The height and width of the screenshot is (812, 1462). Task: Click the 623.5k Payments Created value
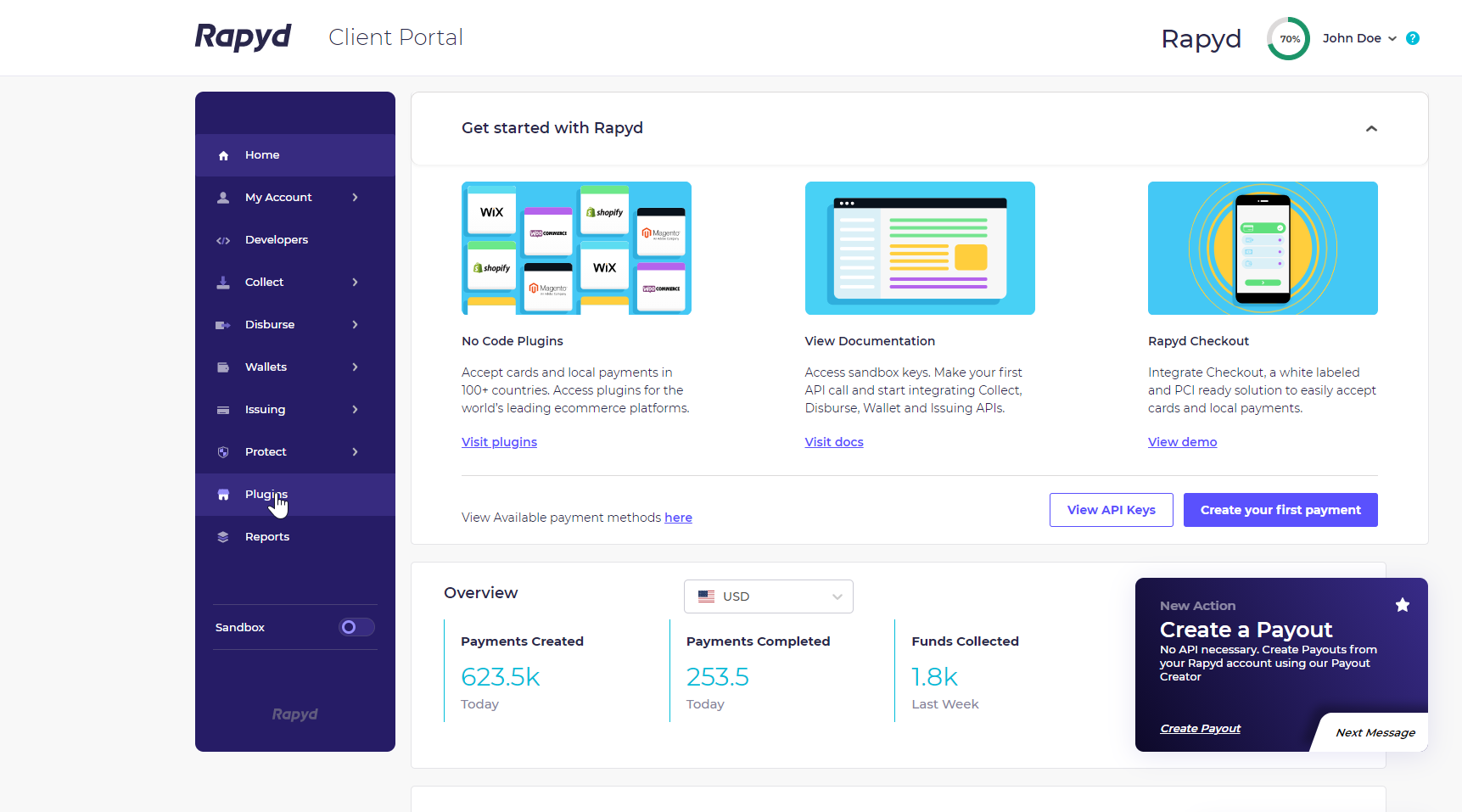(501, 677)
